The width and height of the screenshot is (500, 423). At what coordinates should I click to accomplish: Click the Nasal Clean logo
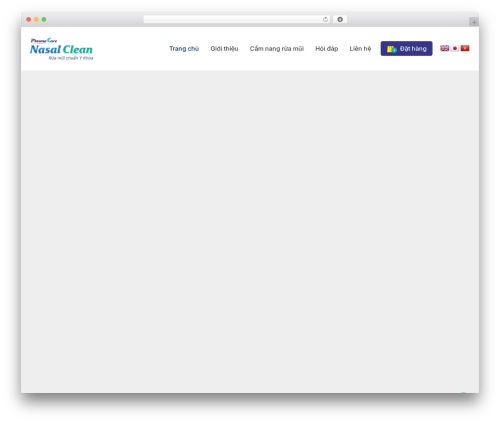[x=61, y=49]
